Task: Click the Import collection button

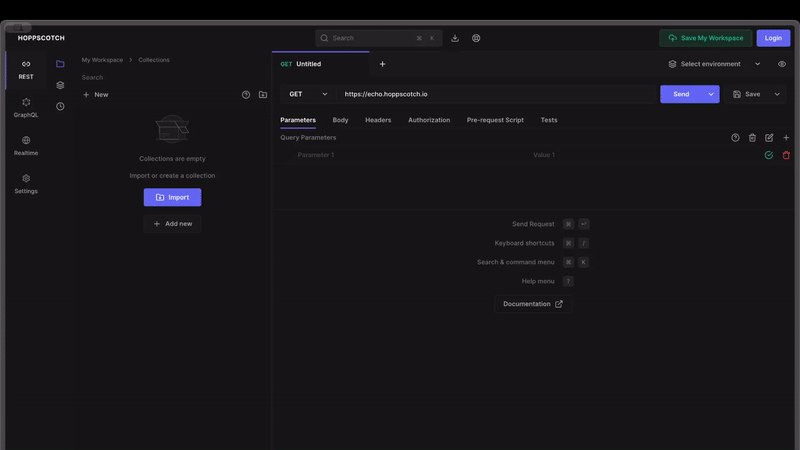Action: [x=172, y=197]
